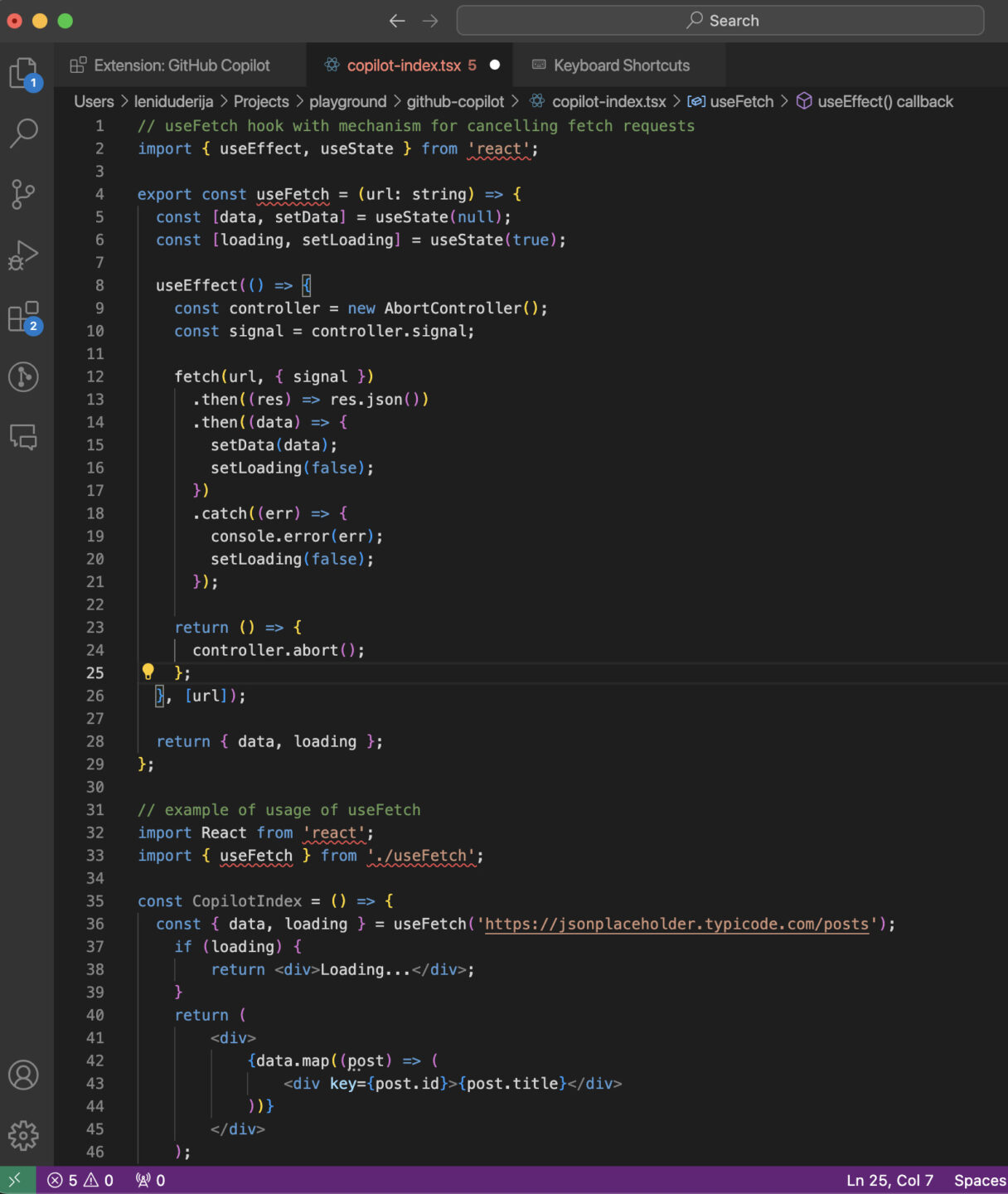Open the GitLens history icon
This screenshot has height=1194, width=1008.
(24, 376)
